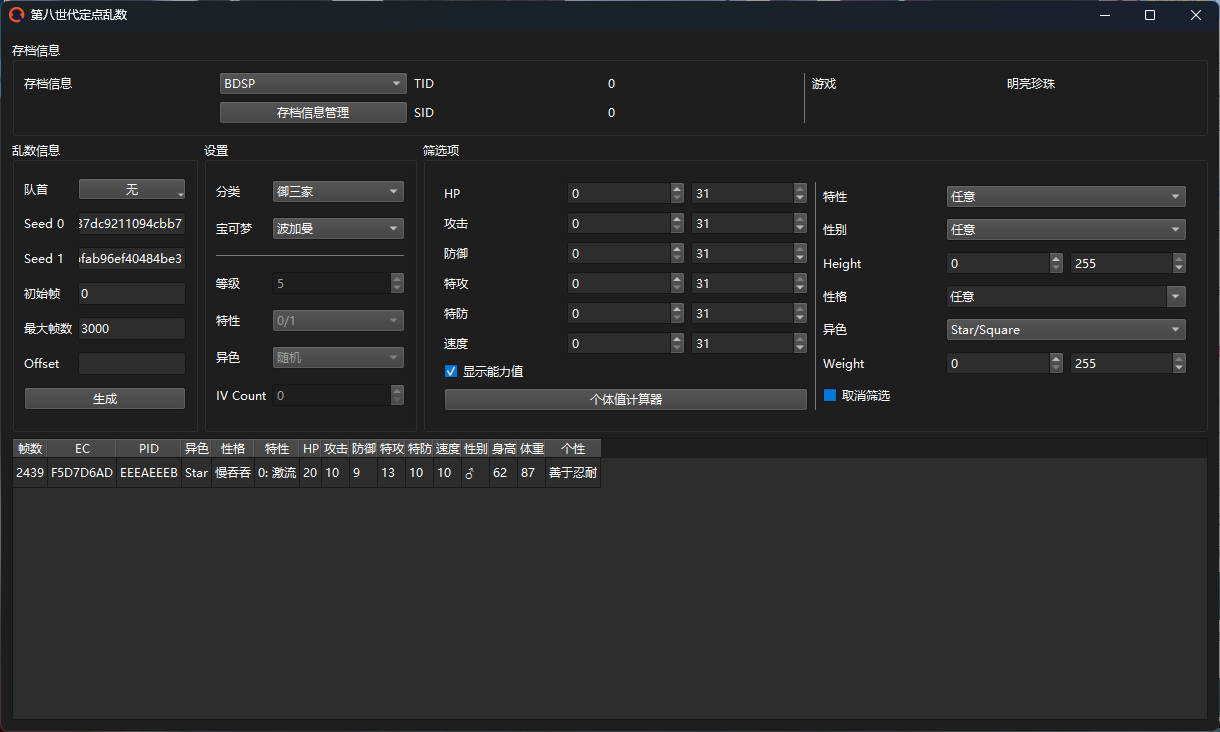Image resolution: width=1220 pixels, height=732 pixels.
Task: Open the 宝可梦 波加曼 dropdown
Action: point(338,229)
